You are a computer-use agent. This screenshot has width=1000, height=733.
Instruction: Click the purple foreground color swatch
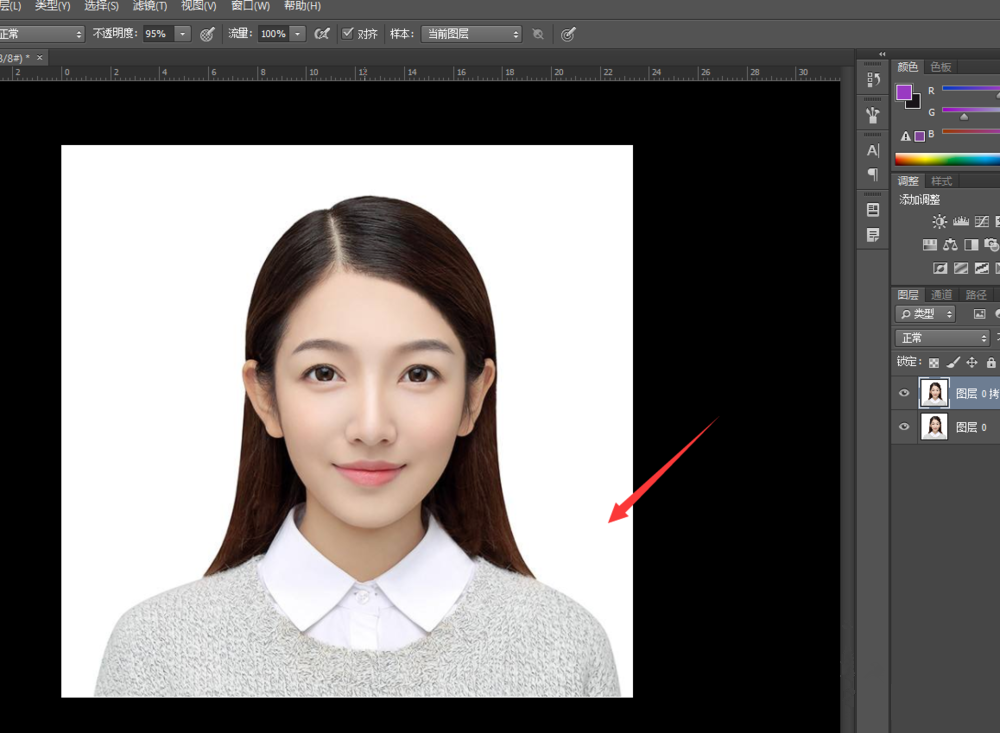(904, 92)
